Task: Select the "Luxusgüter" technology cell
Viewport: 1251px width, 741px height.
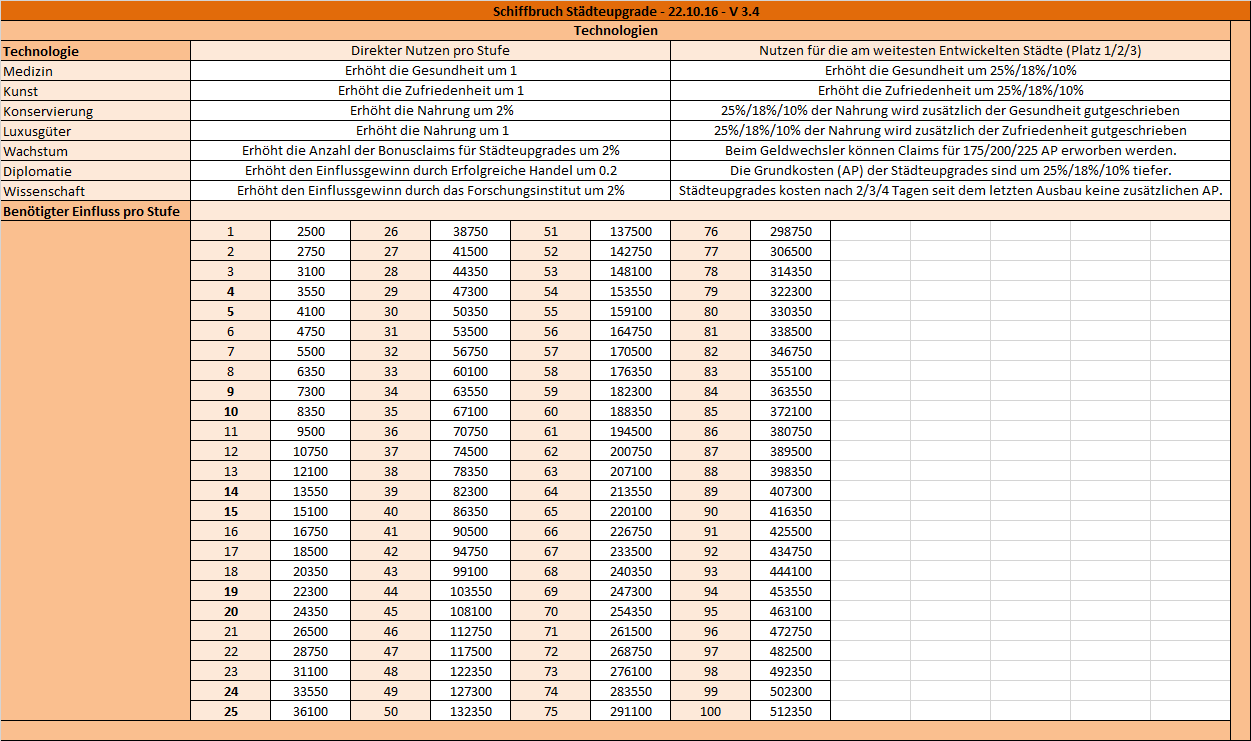Action: click(x=96, y=131)
